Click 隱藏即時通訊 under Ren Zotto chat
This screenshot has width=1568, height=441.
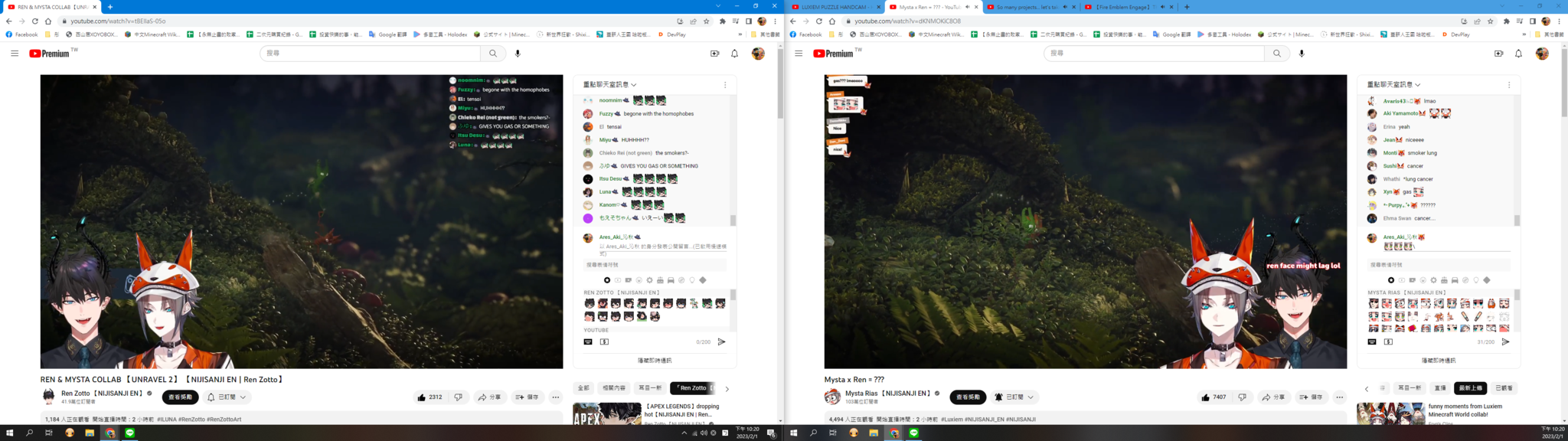[x=655, y=361]
